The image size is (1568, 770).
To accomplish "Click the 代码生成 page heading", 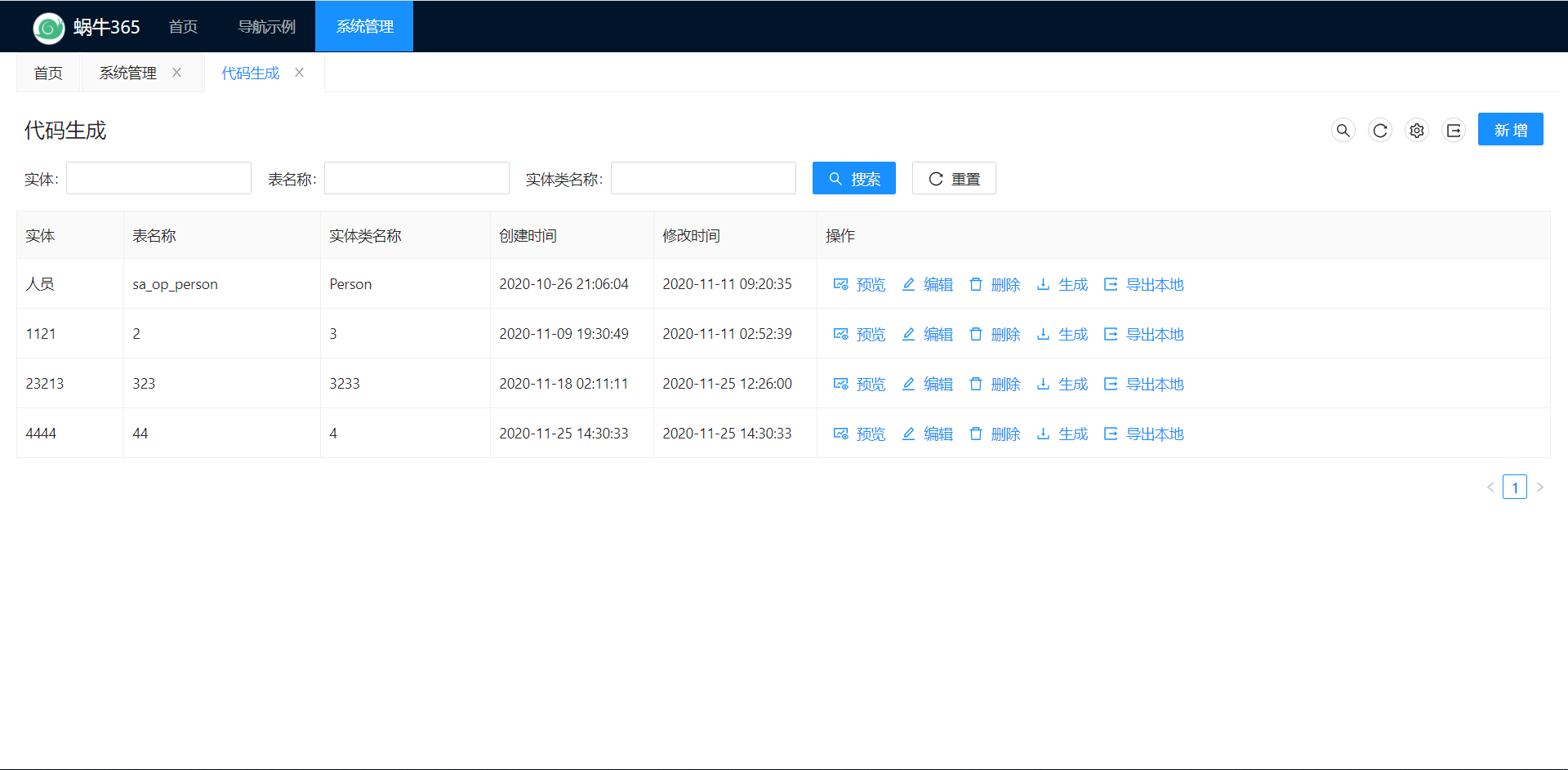I will click(65, 131).
